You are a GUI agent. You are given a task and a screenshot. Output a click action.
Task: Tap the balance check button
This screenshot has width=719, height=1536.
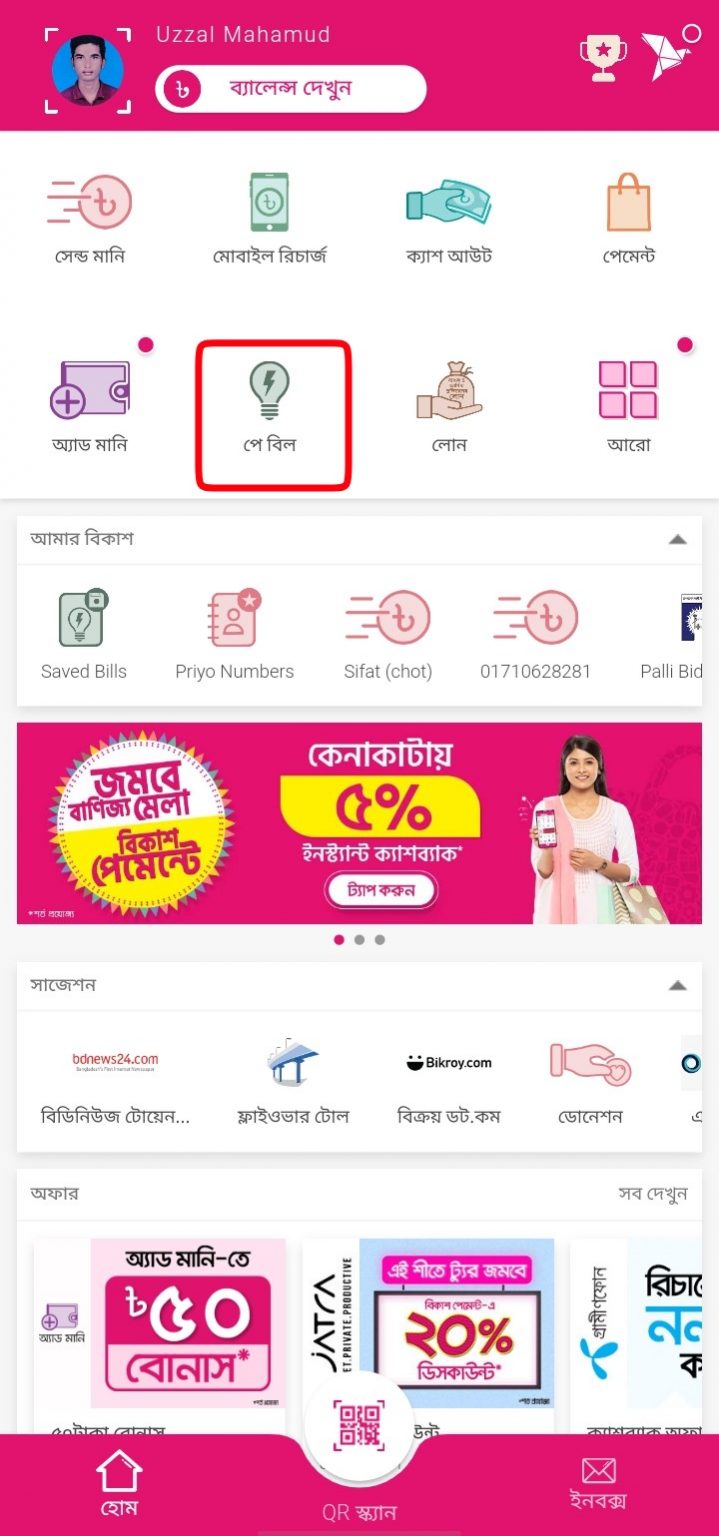point(291,89)
